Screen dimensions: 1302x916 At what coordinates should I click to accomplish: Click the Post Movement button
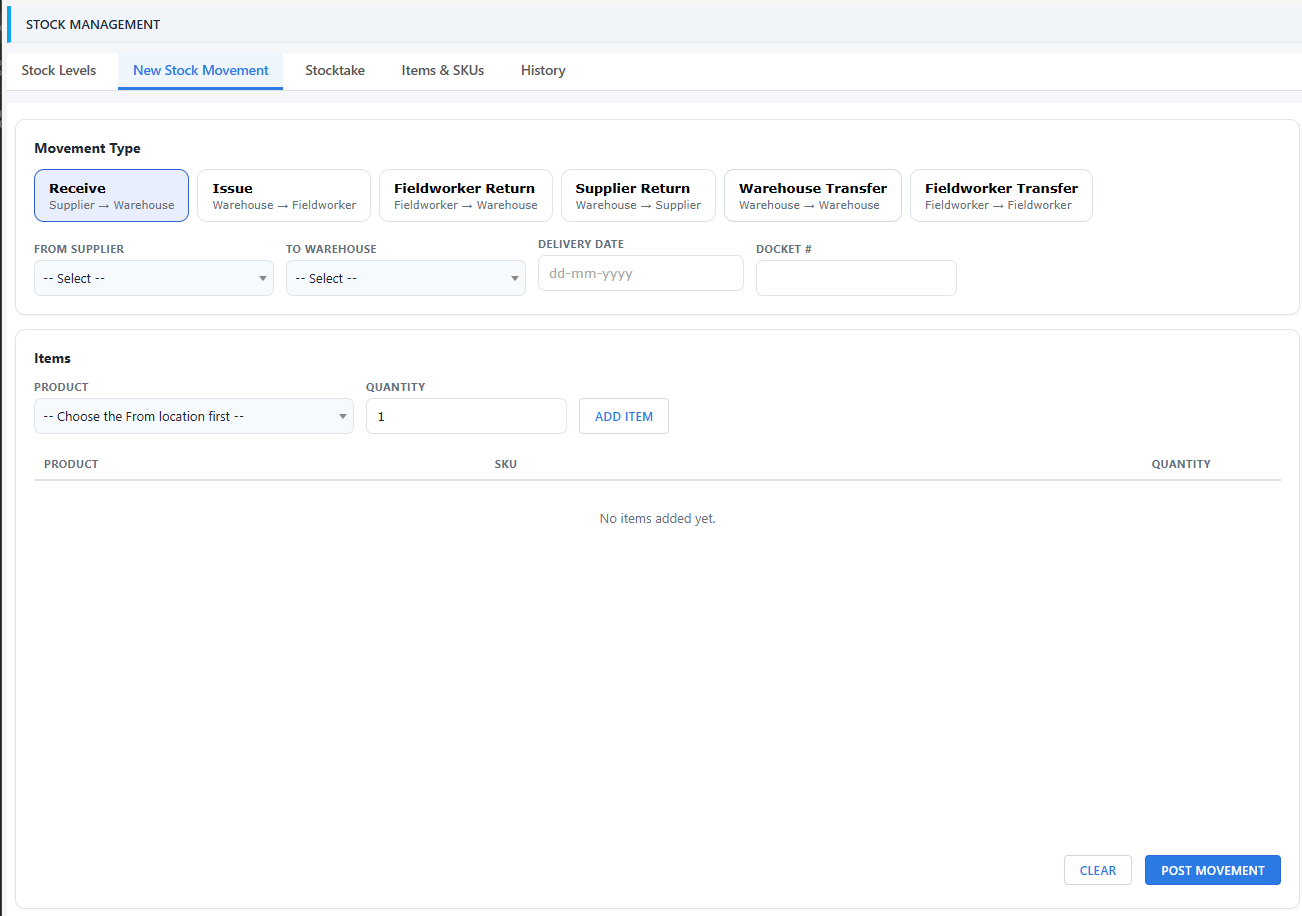click(1213, 870)
